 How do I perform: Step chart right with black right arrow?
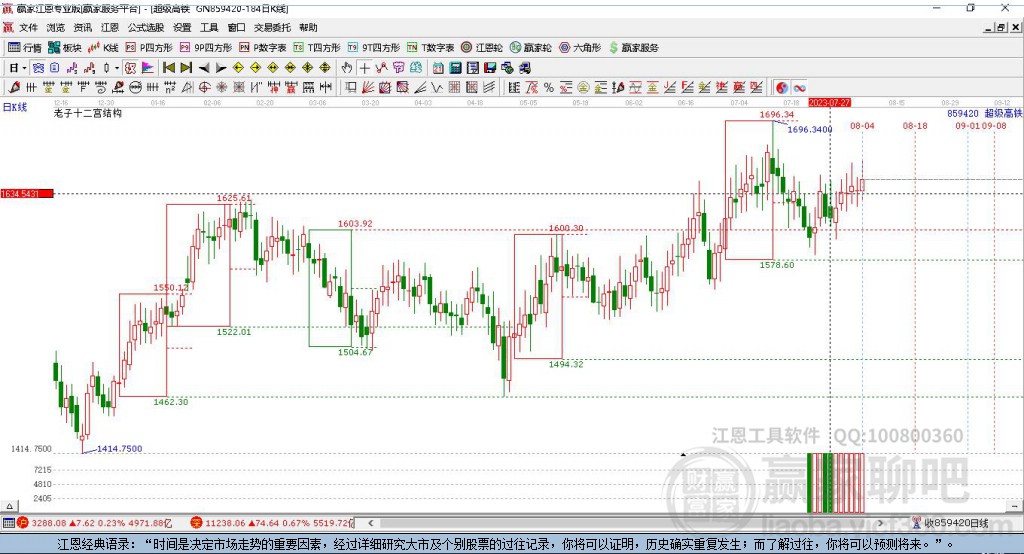pyautogui.click(x=221, y=68)
